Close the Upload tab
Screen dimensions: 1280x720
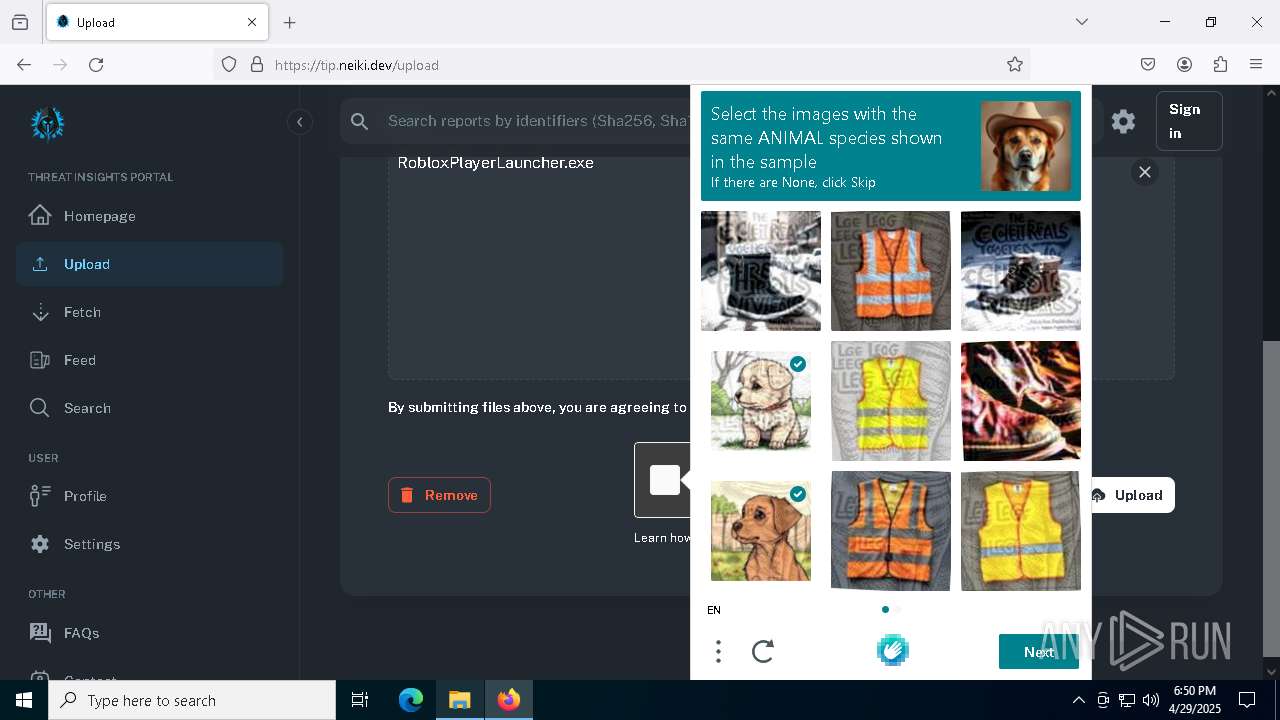coord(252,22)
